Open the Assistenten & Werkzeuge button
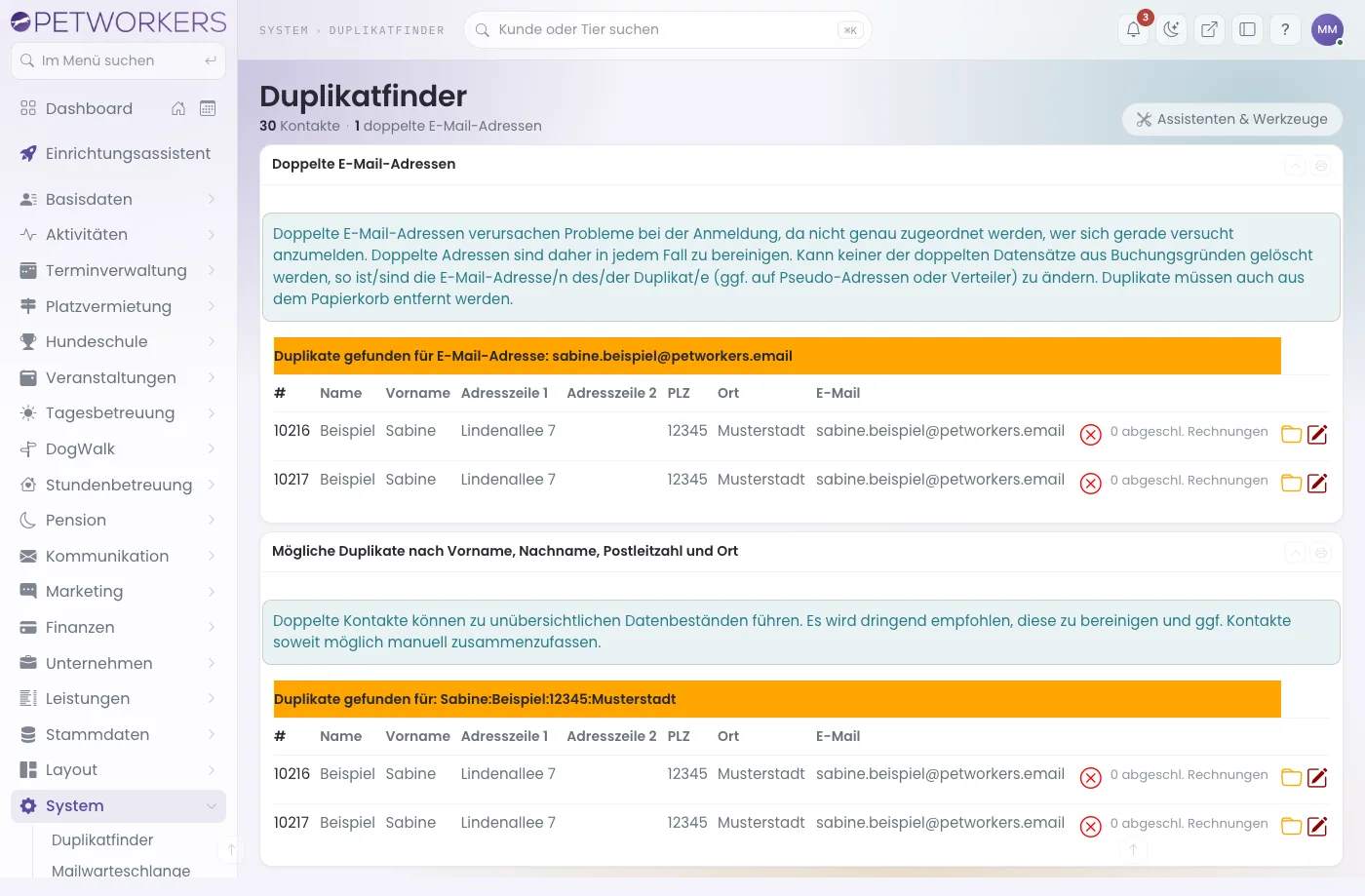This screenshot has width=1365, height=896. 1232,119
